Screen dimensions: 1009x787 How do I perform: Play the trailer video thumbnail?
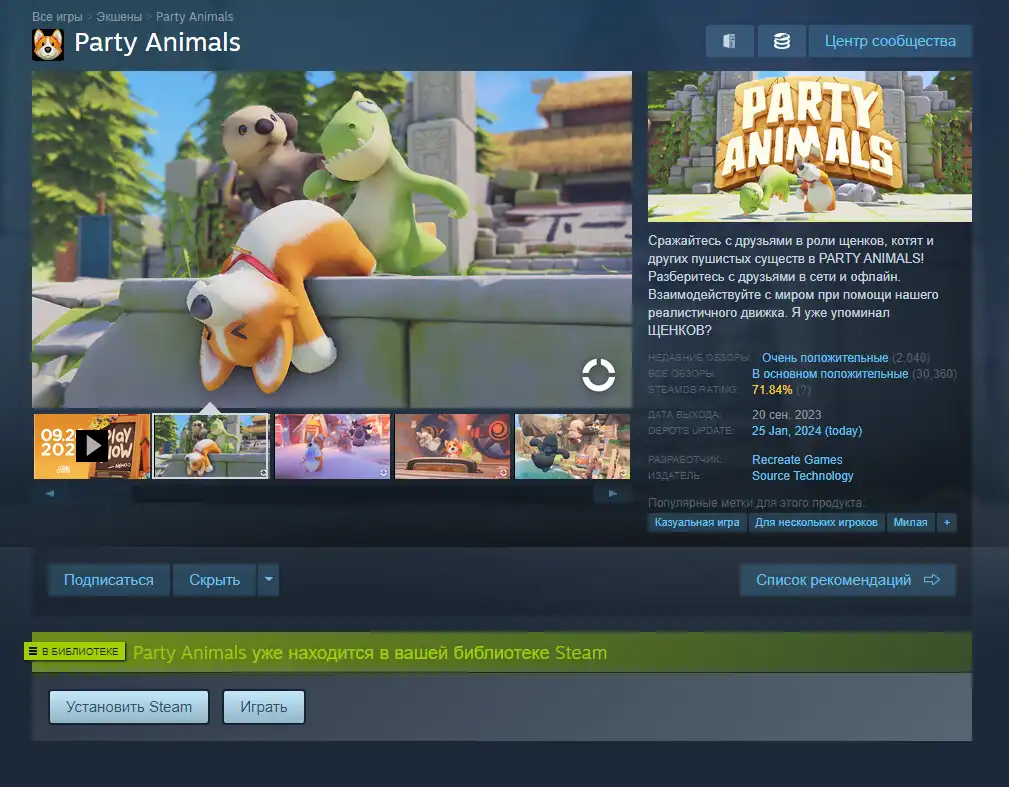tap(91, 446)
